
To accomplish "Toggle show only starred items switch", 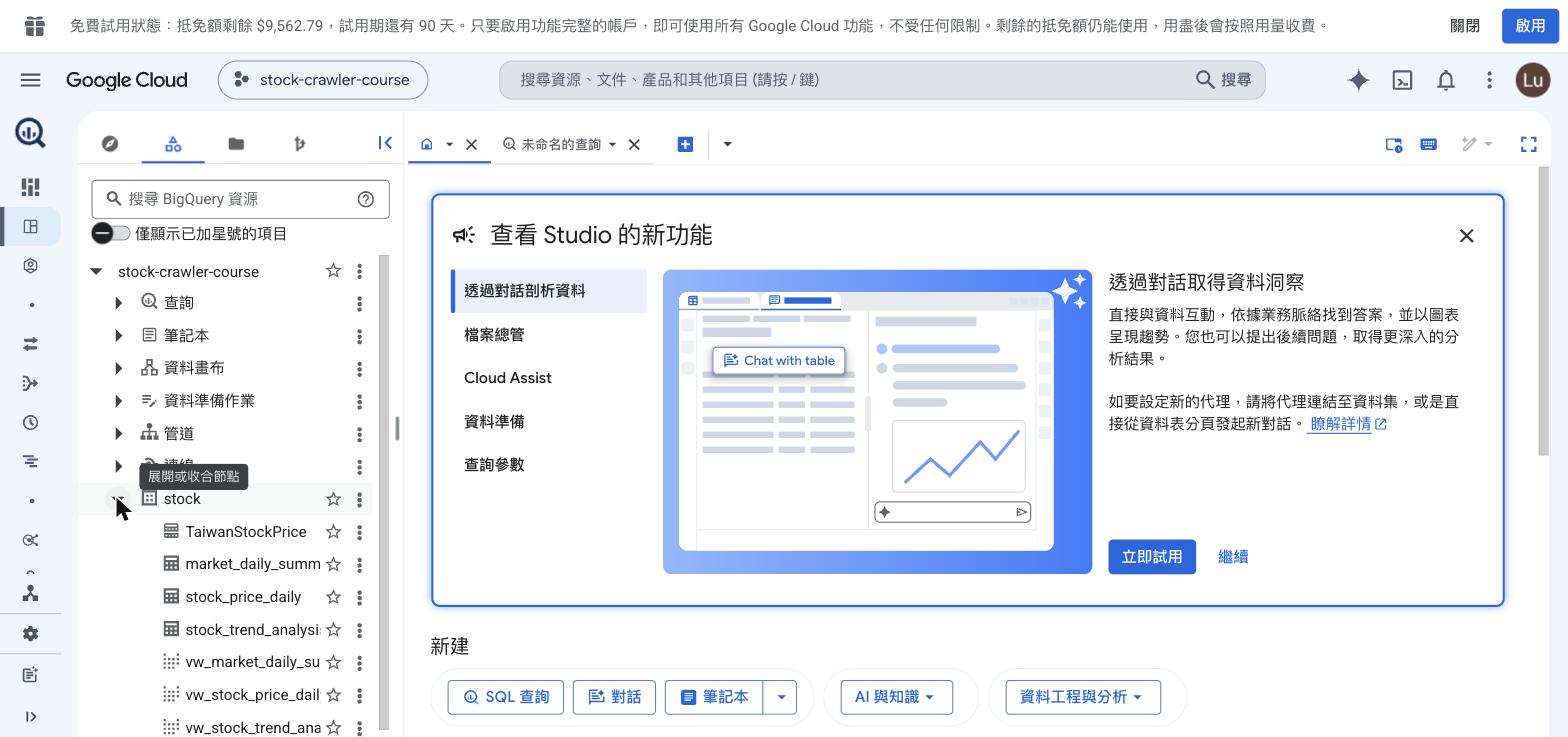I will coord(111,233).
